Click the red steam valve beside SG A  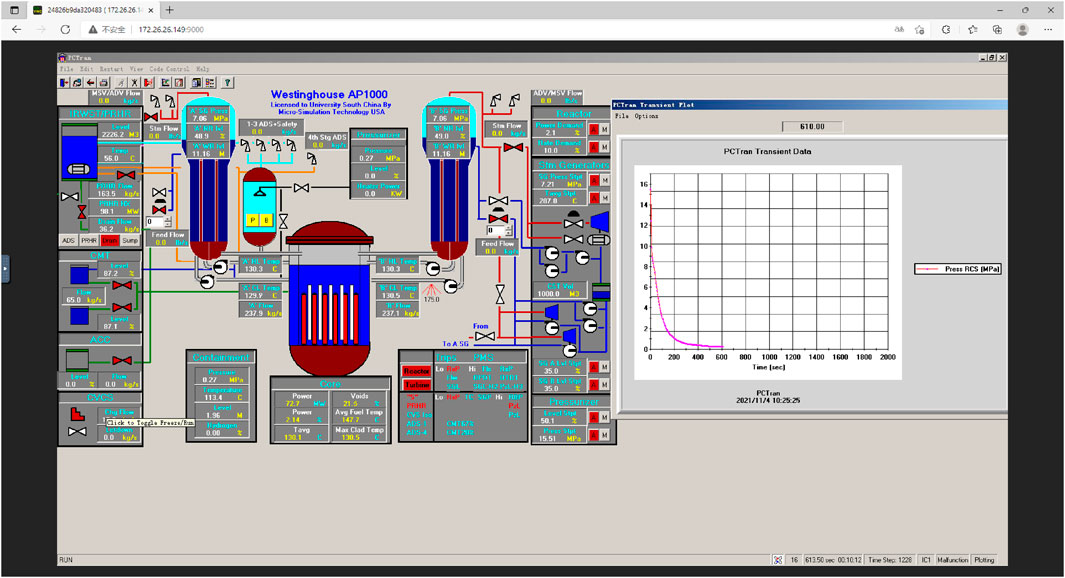[151, 117]
